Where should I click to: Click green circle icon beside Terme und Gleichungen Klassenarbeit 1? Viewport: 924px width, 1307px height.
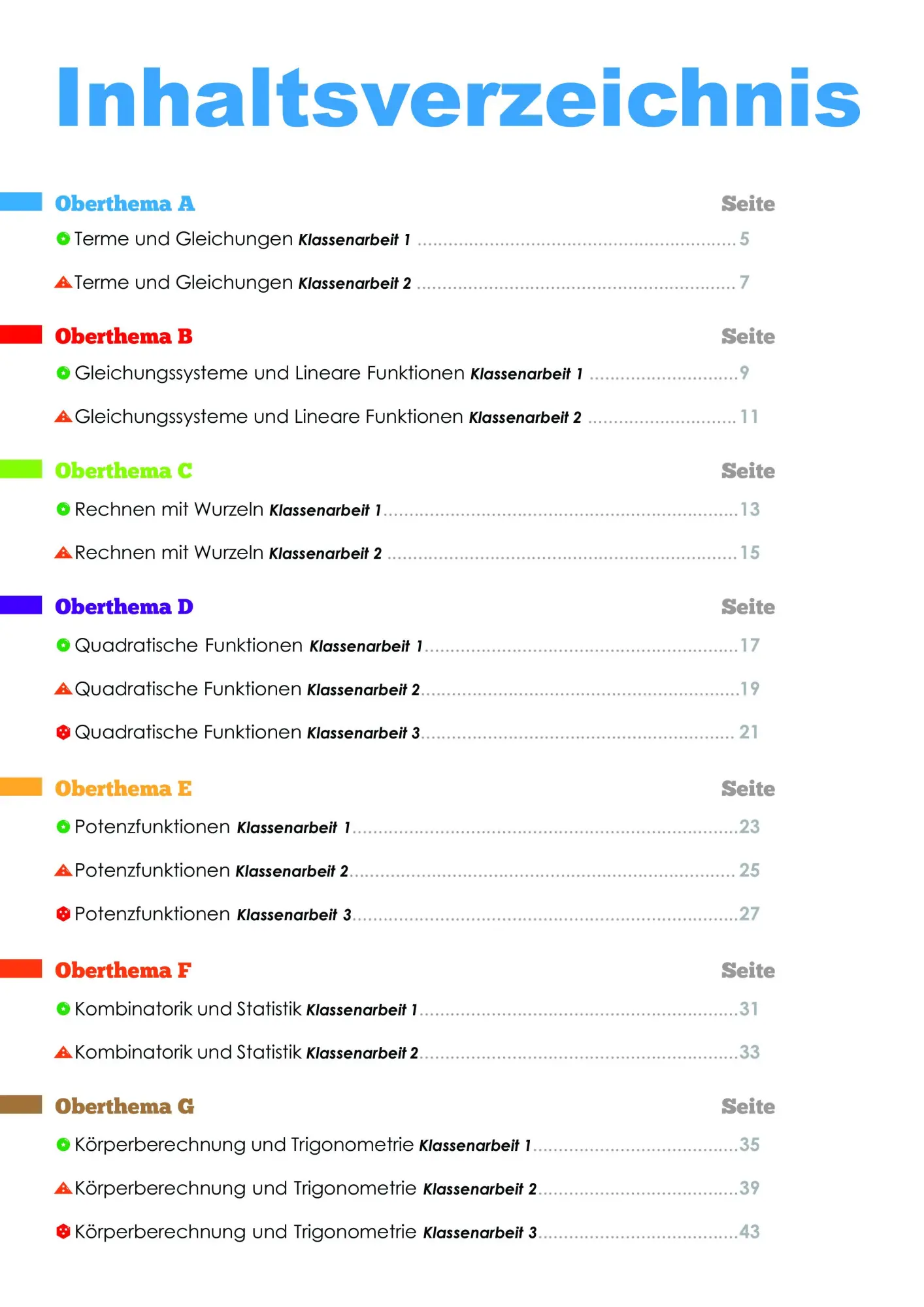[x=63, y=239]
